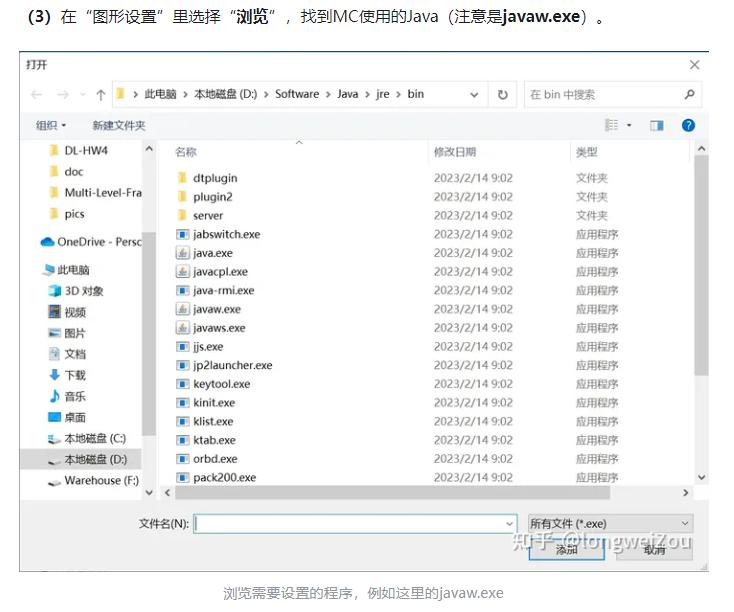The width and height of the screenshot is (734, 612).
Task: Sort by 修改日期 column header
Action: coord(455,152)
